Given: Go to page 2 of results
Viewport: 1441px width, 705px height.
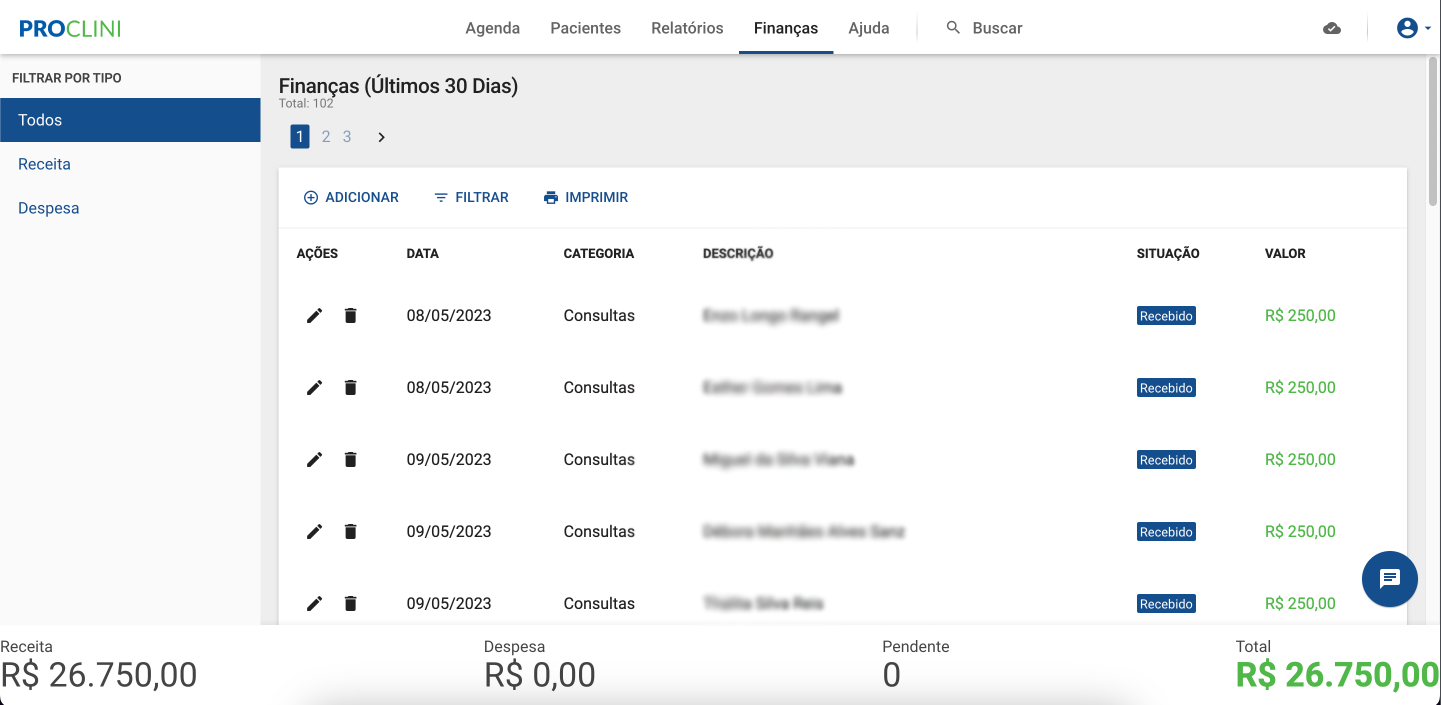Looking at the screenshot, I should point(326,137).
